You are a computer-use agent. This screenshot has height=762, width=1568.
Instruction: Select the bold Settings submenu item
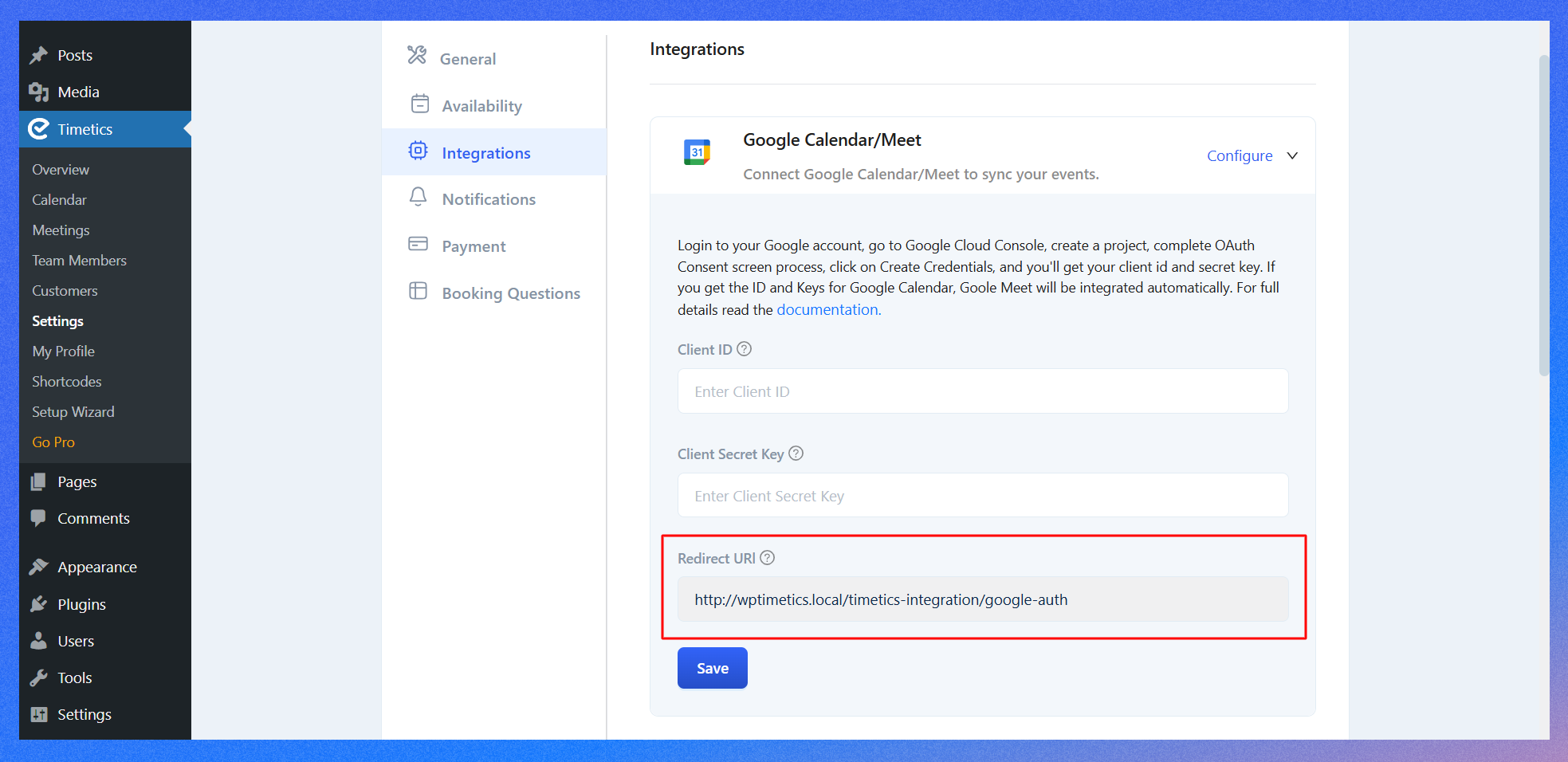(x=57, y=321)
